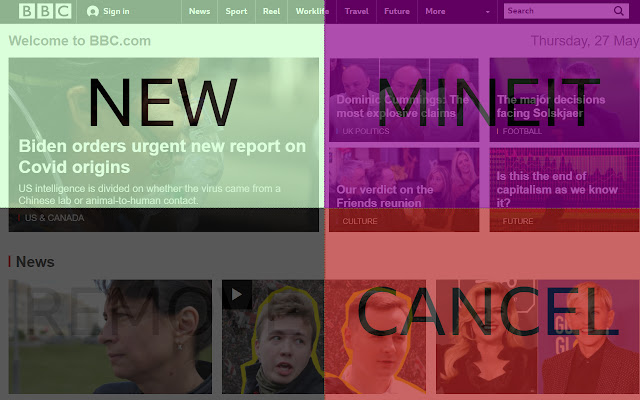Select the MINEIT overlay quadrant
640x400 pixels.
(x=482, y=104)
